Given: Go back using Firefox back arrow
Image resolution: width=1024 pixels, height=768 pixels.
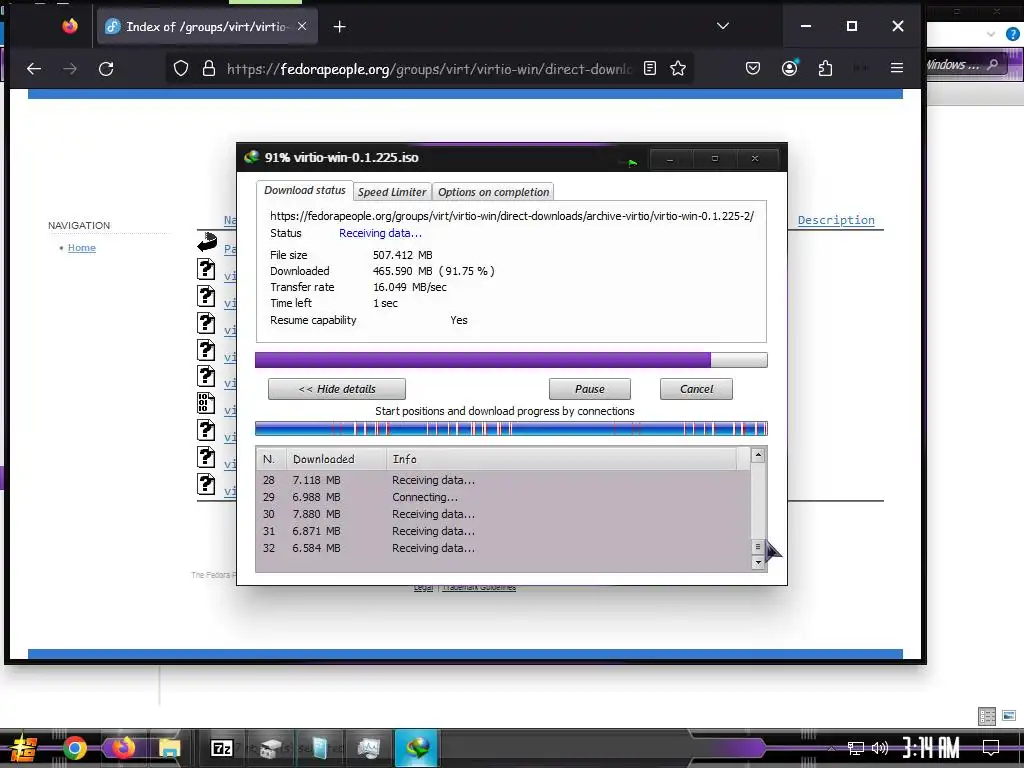Looking at the screenshot, I should coord(34,69).
